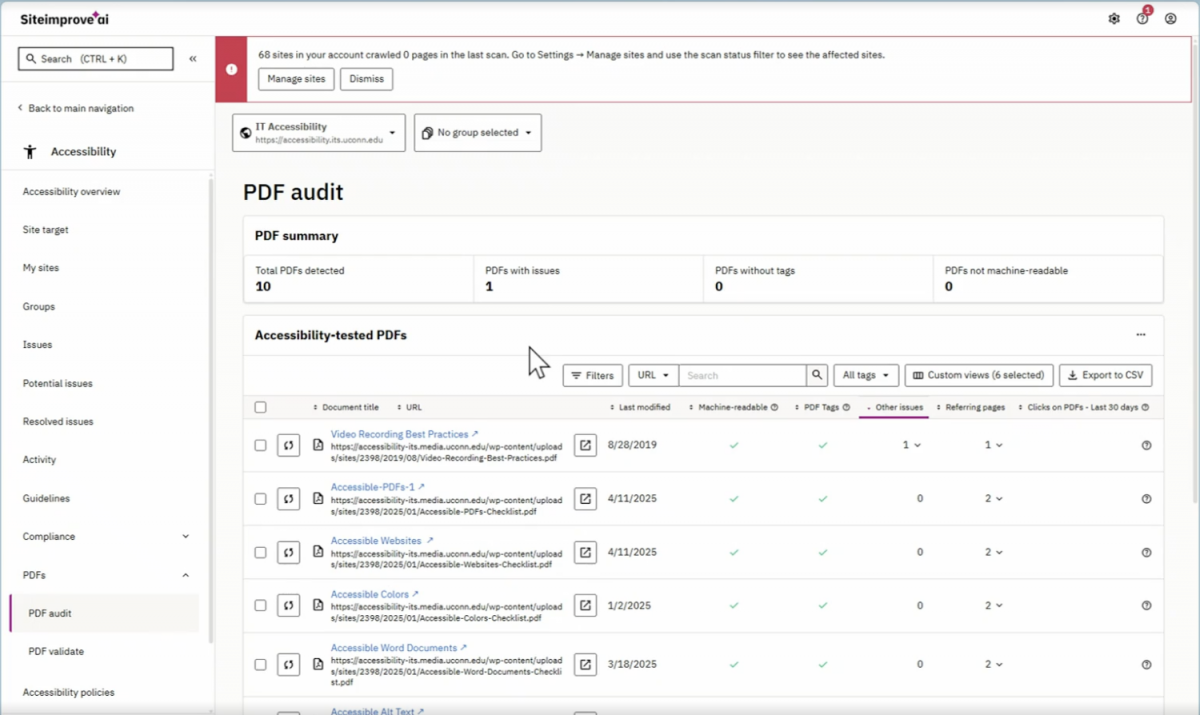This screenshot has height=715, width=1200.
Task: Click the recheck icon for Accessible Websites
Action: (288, 552)
